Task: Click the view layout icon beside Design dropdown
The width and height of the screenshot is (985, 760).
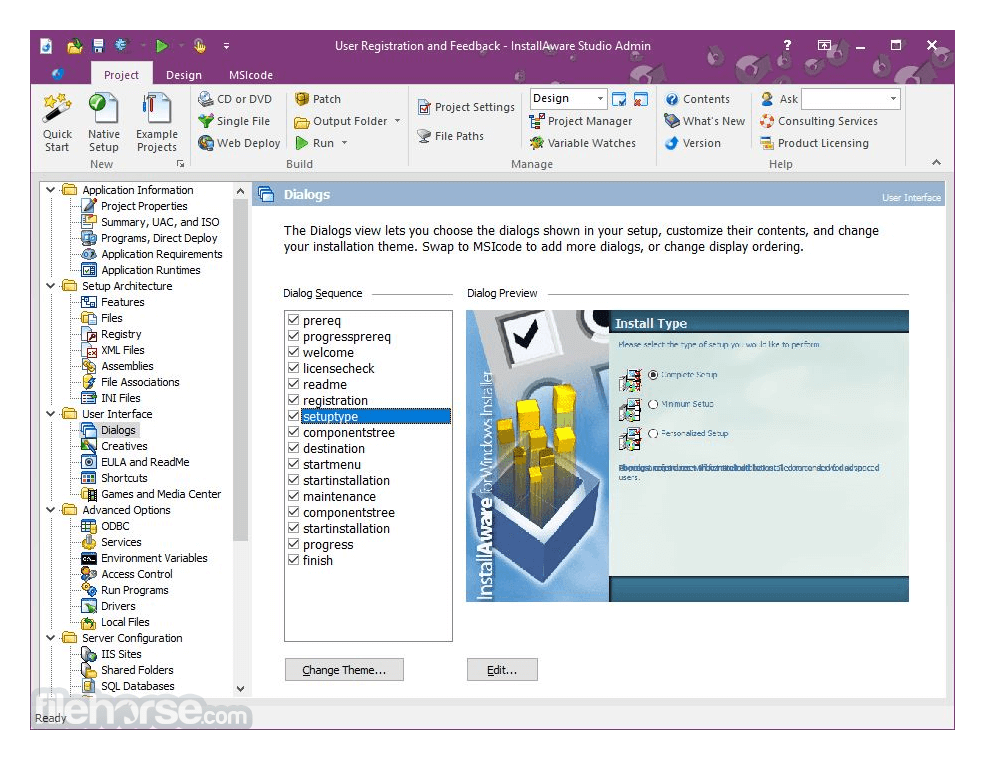Action: tap(619, 99)
